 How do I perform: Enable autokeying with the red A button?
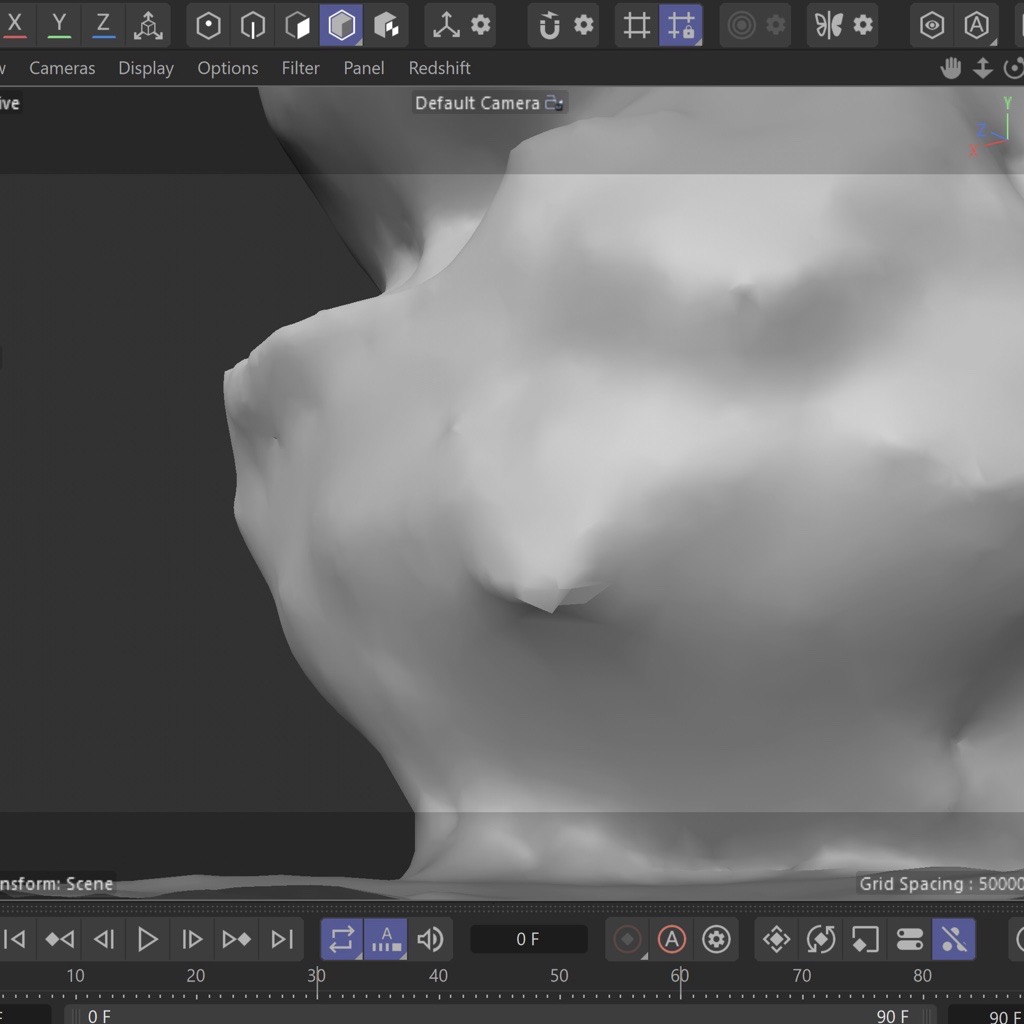pos(672,939)
